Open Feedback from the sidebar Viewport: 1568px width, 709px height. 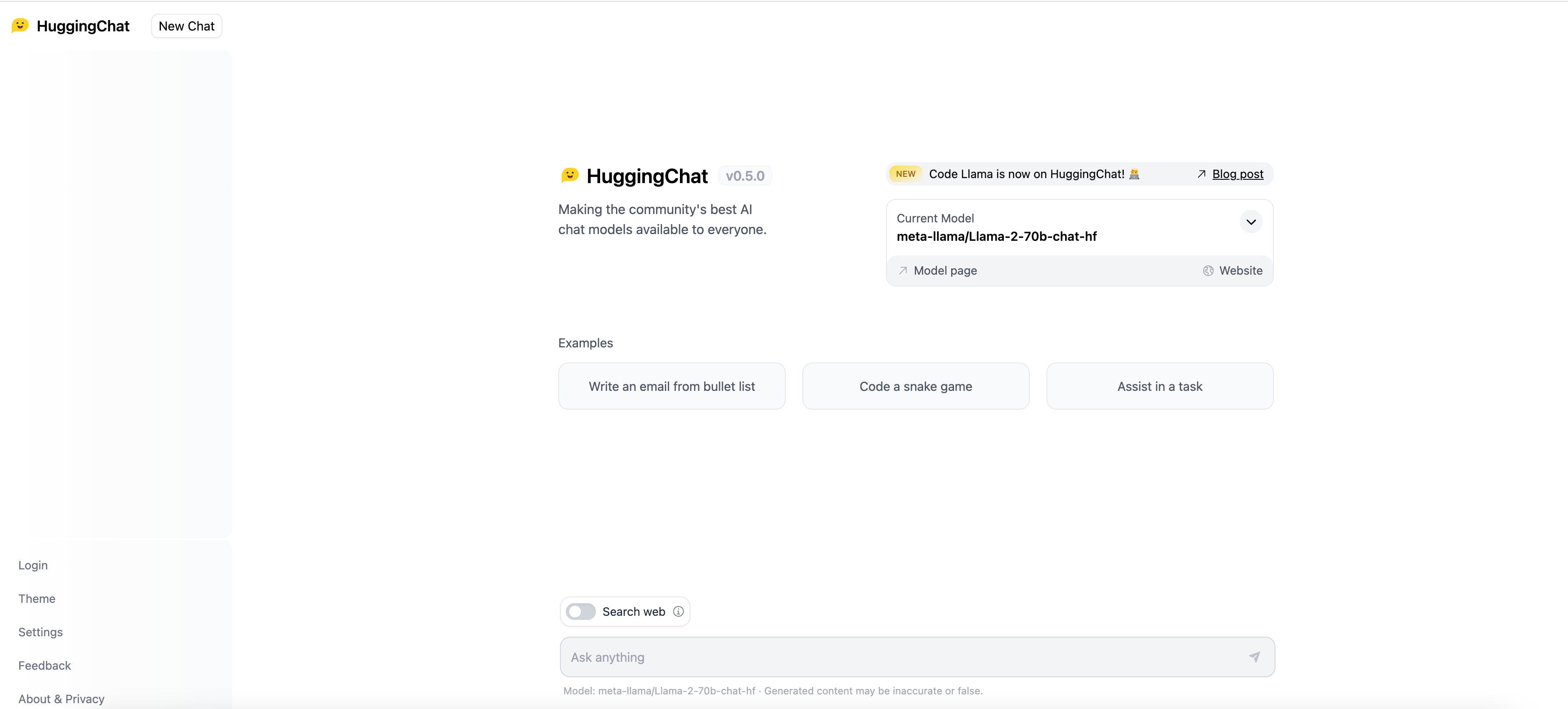[44, 666]
